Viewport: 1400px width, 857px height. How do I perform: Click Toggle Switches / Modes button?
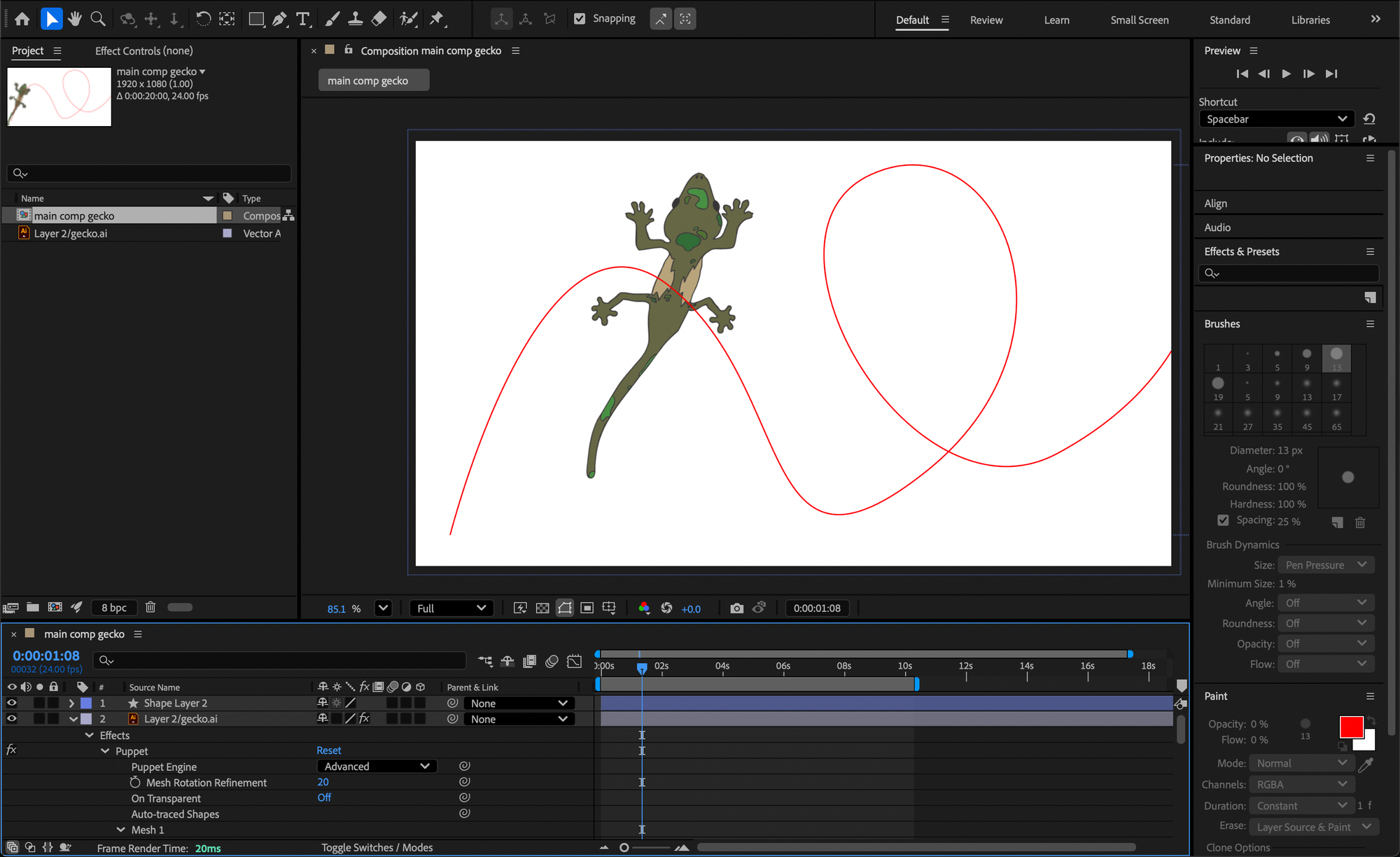tap(377, 847)
